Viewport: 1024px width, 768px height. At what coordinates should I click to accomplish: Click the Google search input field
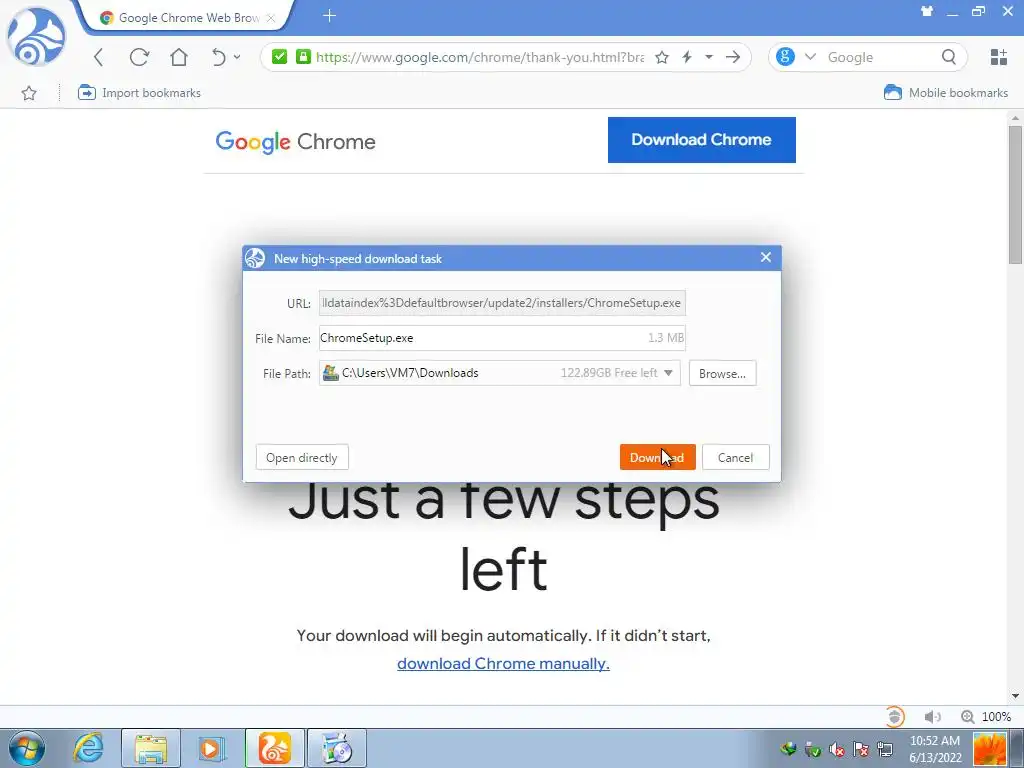(x=878, y=57)
